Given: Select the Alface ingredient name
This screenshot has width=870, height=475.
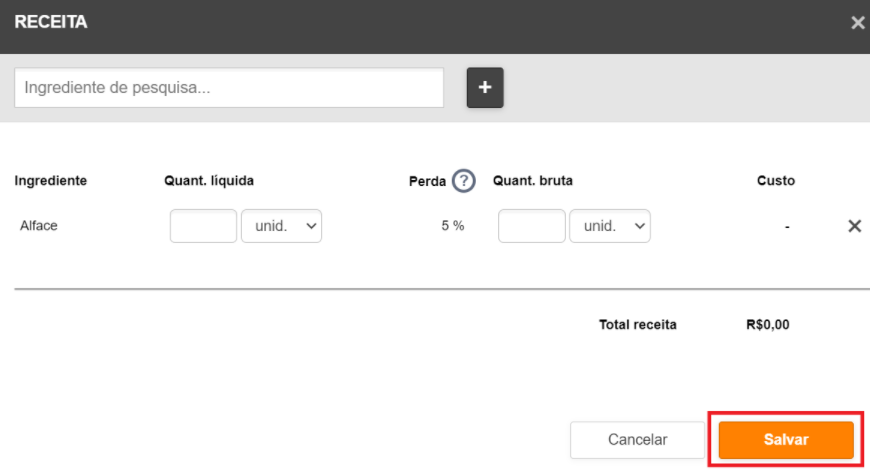Looking at the screenshot, I should [x=39, y=226].
